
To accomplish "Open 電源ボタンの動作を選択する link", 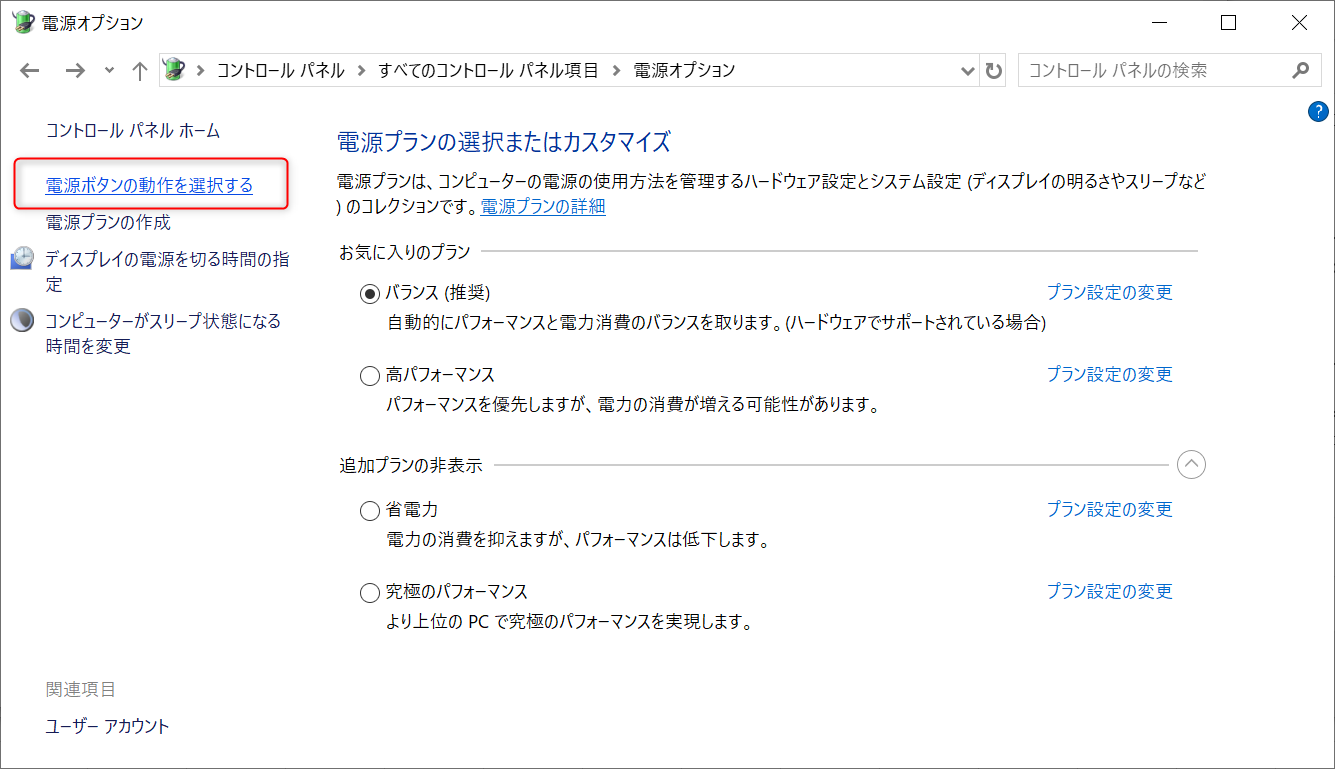I will [x=149, y=185].
